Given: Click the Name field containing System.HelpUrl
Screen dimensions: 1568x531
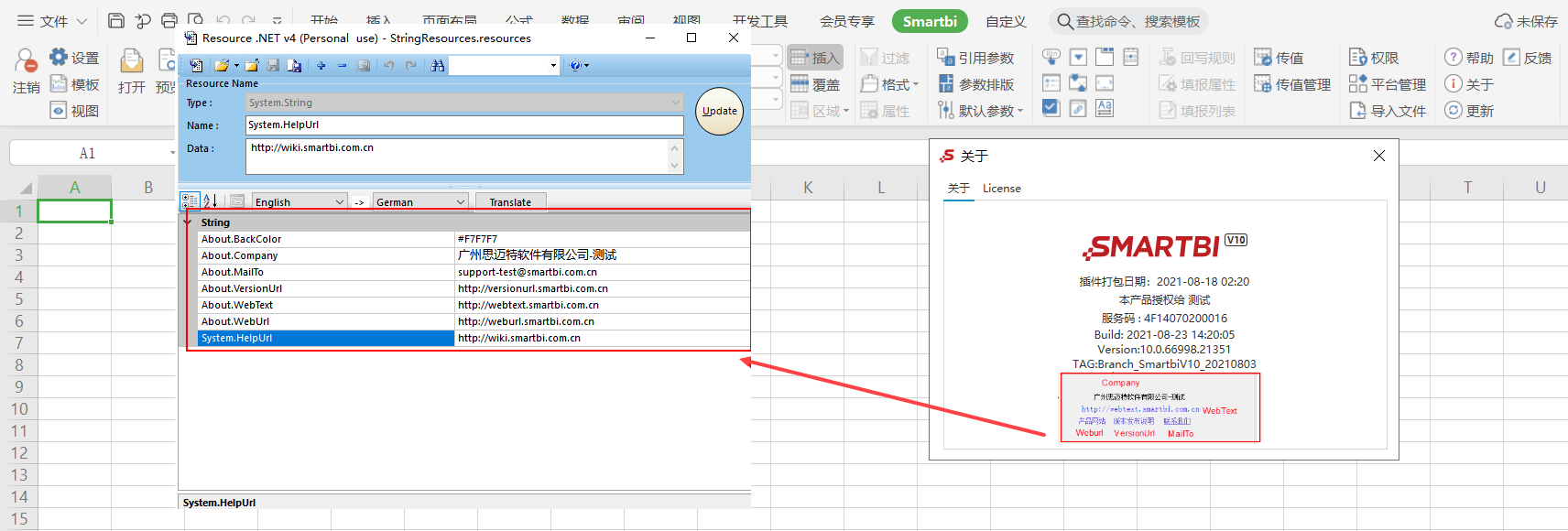Looking at the screenshot, I should tap(465, 125).
